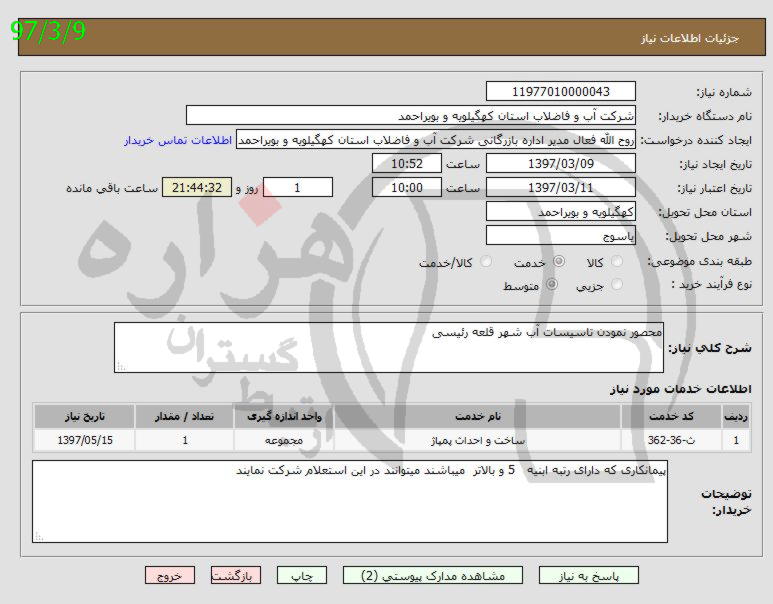Click validity date field 1397/03/11
Image resolution: width=773 pixels, height=604 pixels.
561,188
